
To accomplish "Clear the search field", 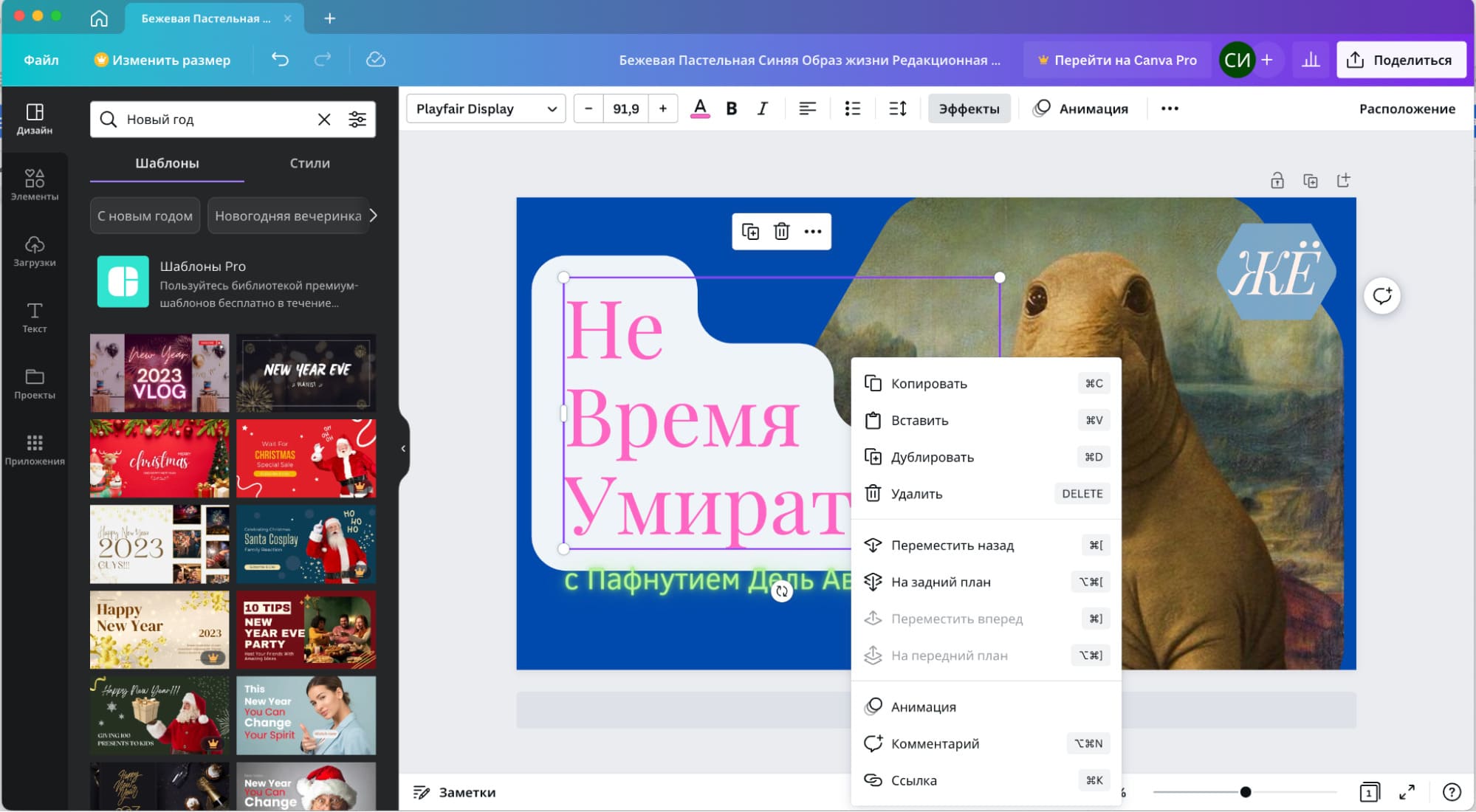I will click(x=324, y=120).
